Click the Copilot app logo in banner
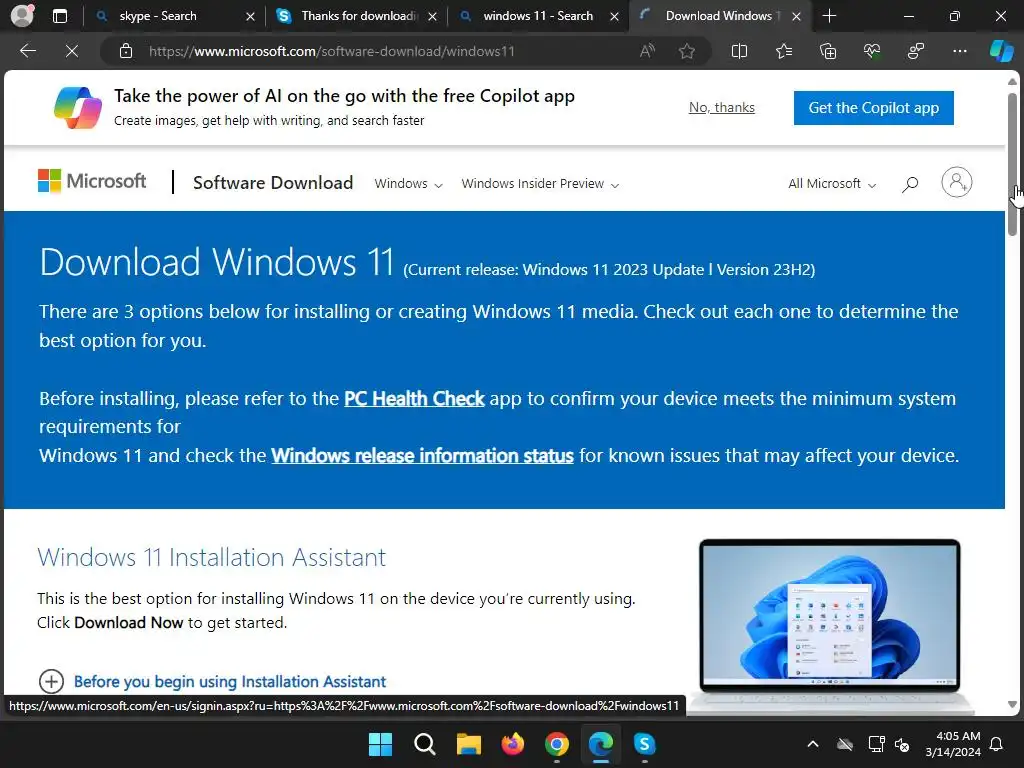The width and height of the screenshot is (1024, 768). click(78, 108)
